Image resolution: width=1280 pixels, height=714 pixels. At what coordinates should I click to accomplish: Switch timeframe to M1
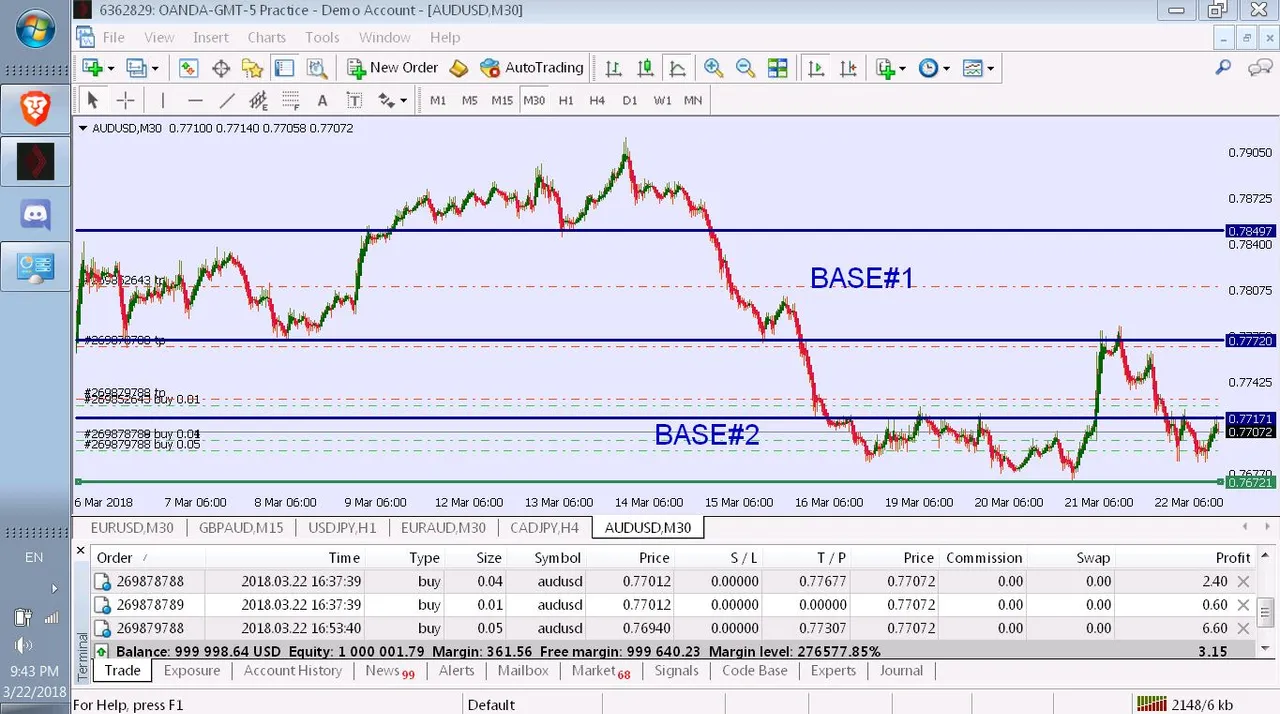point(438,100)
